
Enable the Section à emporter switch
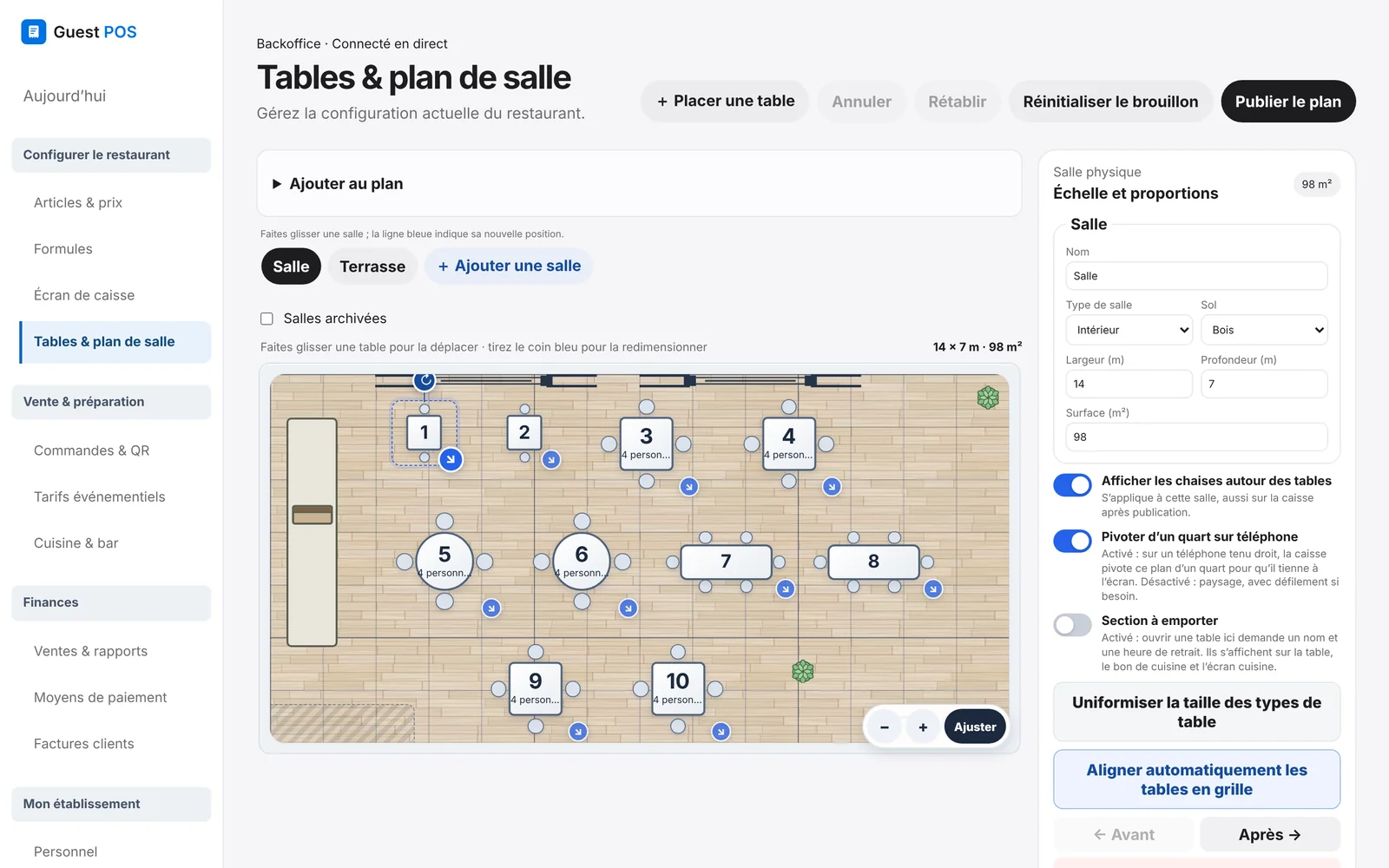point(1072,625)
